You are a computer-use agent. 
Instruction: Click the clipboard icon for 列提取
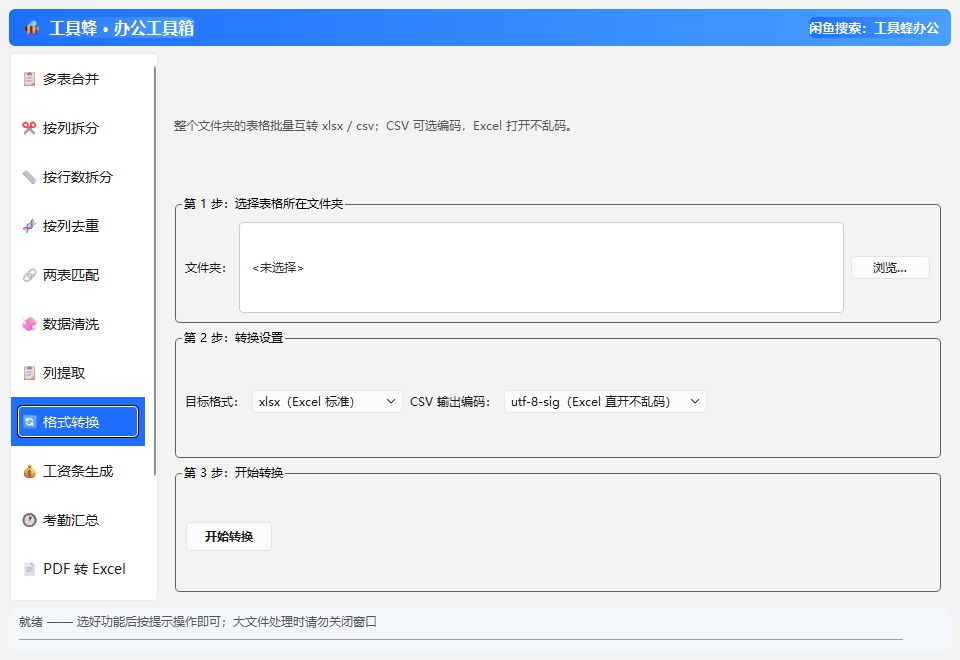29,373
